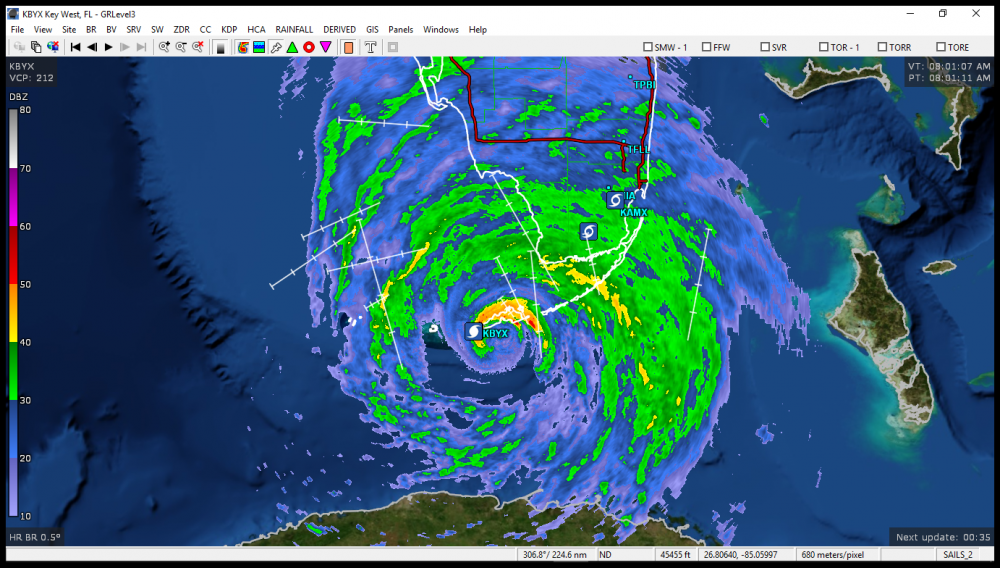Open the File menu

pos(17,30)
